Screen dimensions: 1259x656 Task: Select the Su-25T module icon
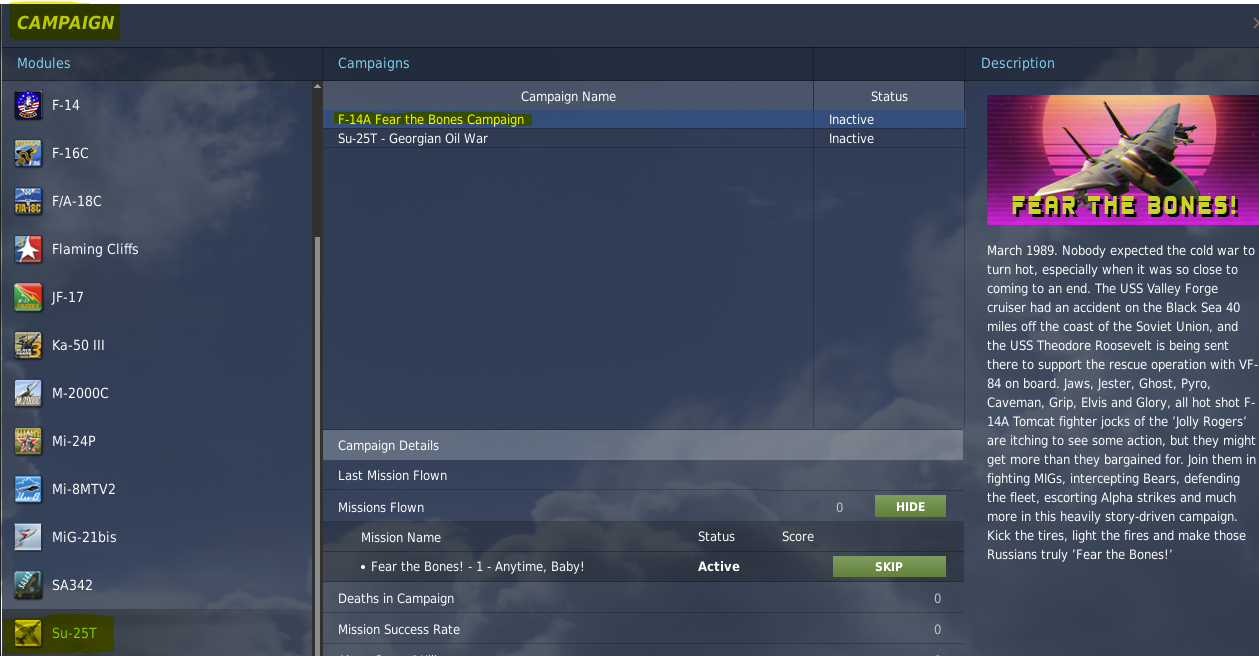(28, 633)
